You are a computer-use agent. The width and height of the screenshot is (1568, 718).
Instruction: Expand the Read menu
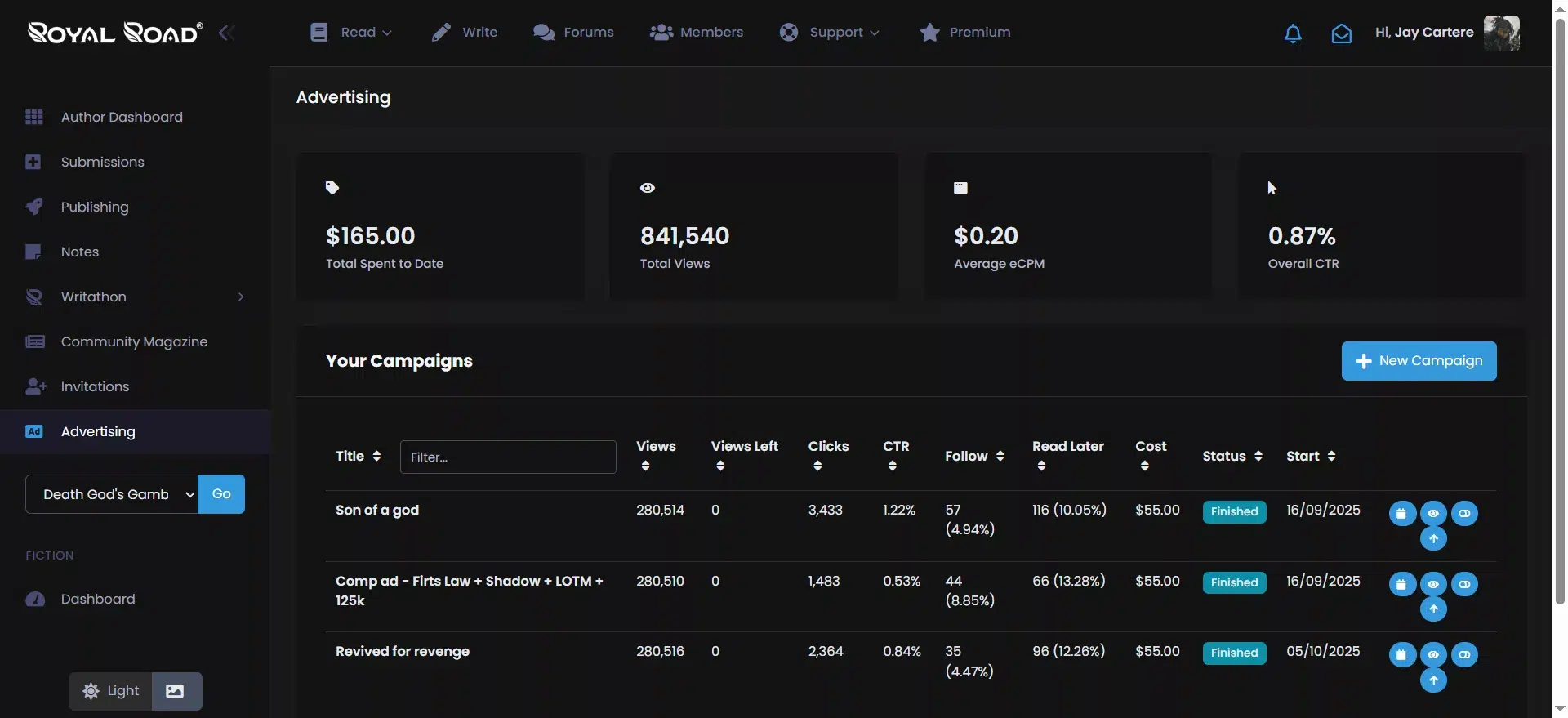point(352,33)
